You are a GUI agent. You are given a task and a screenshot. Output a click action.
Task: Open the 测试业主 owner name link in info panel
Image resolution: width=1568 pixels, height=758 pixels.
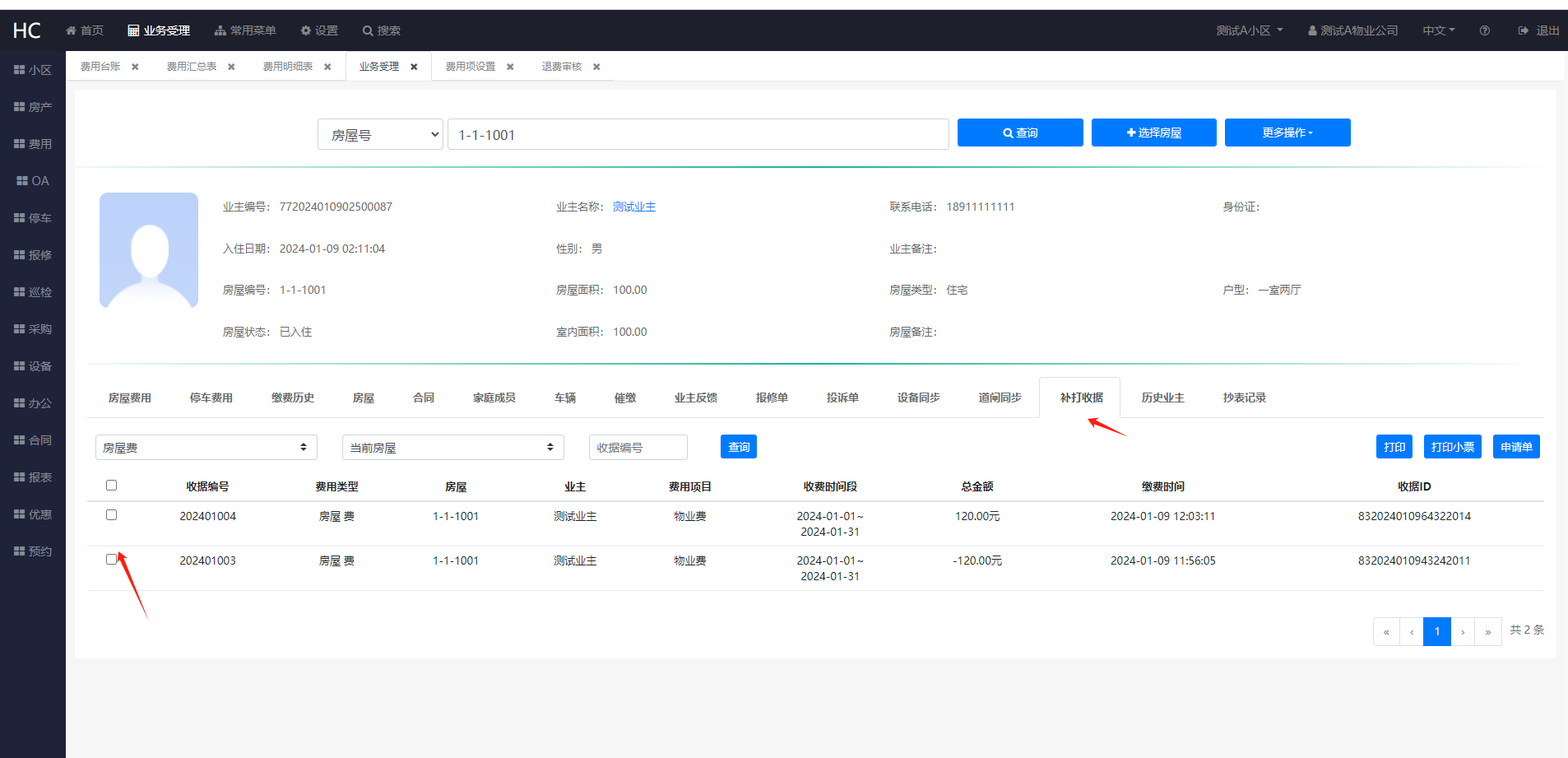634,207
